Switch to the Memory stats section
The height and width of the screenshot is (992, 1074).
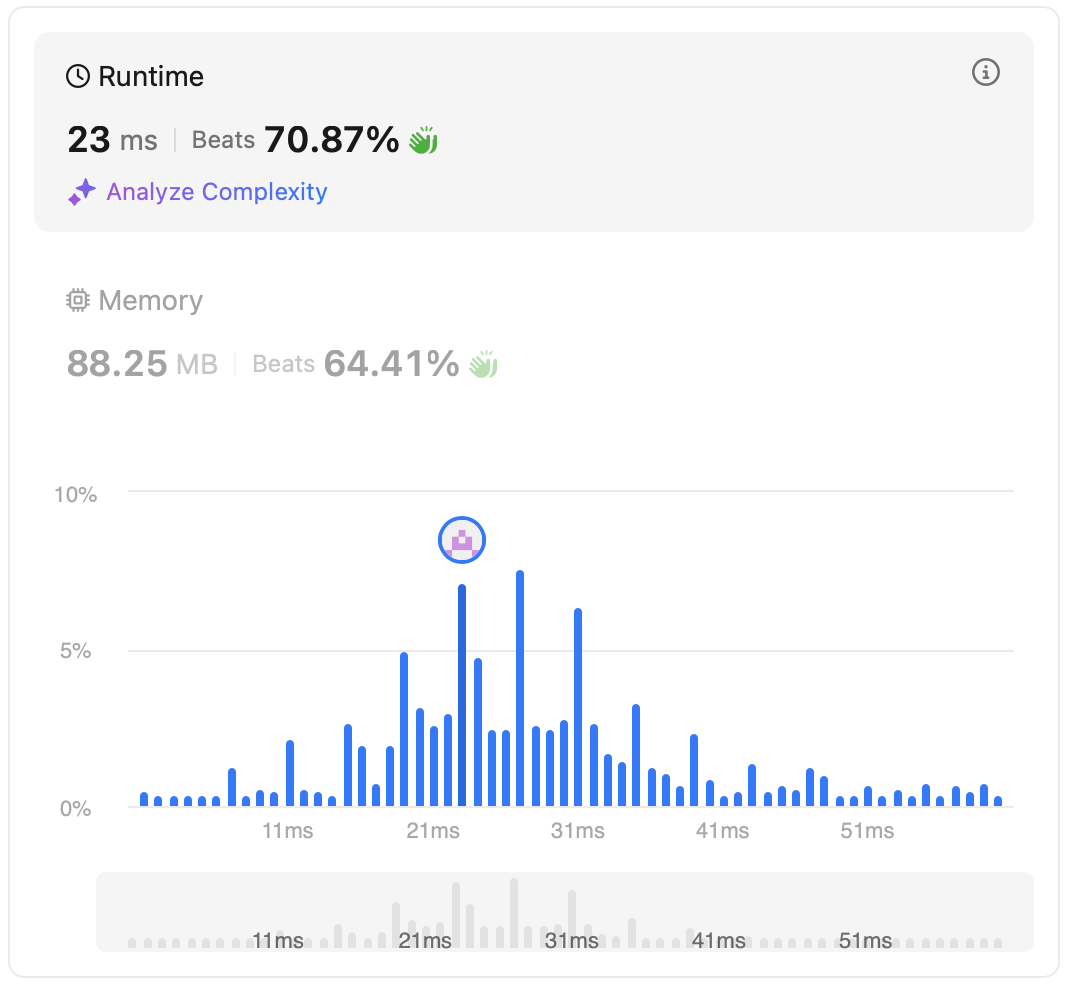click(150, 301)
